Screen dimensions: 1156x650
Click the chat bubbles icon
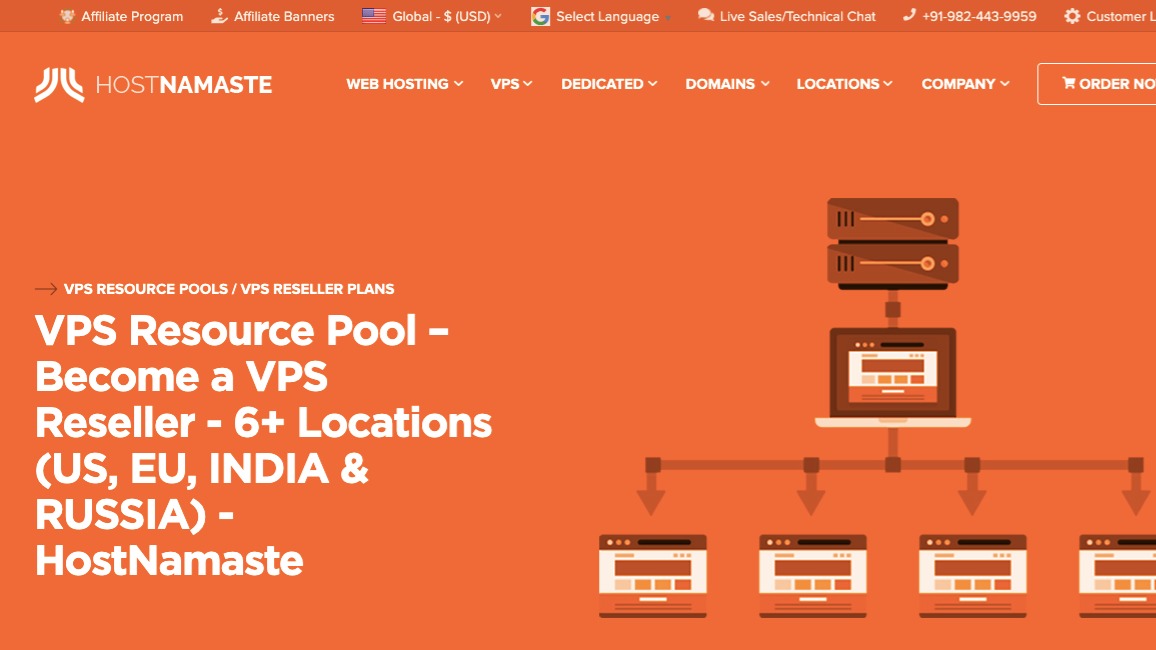706,15
